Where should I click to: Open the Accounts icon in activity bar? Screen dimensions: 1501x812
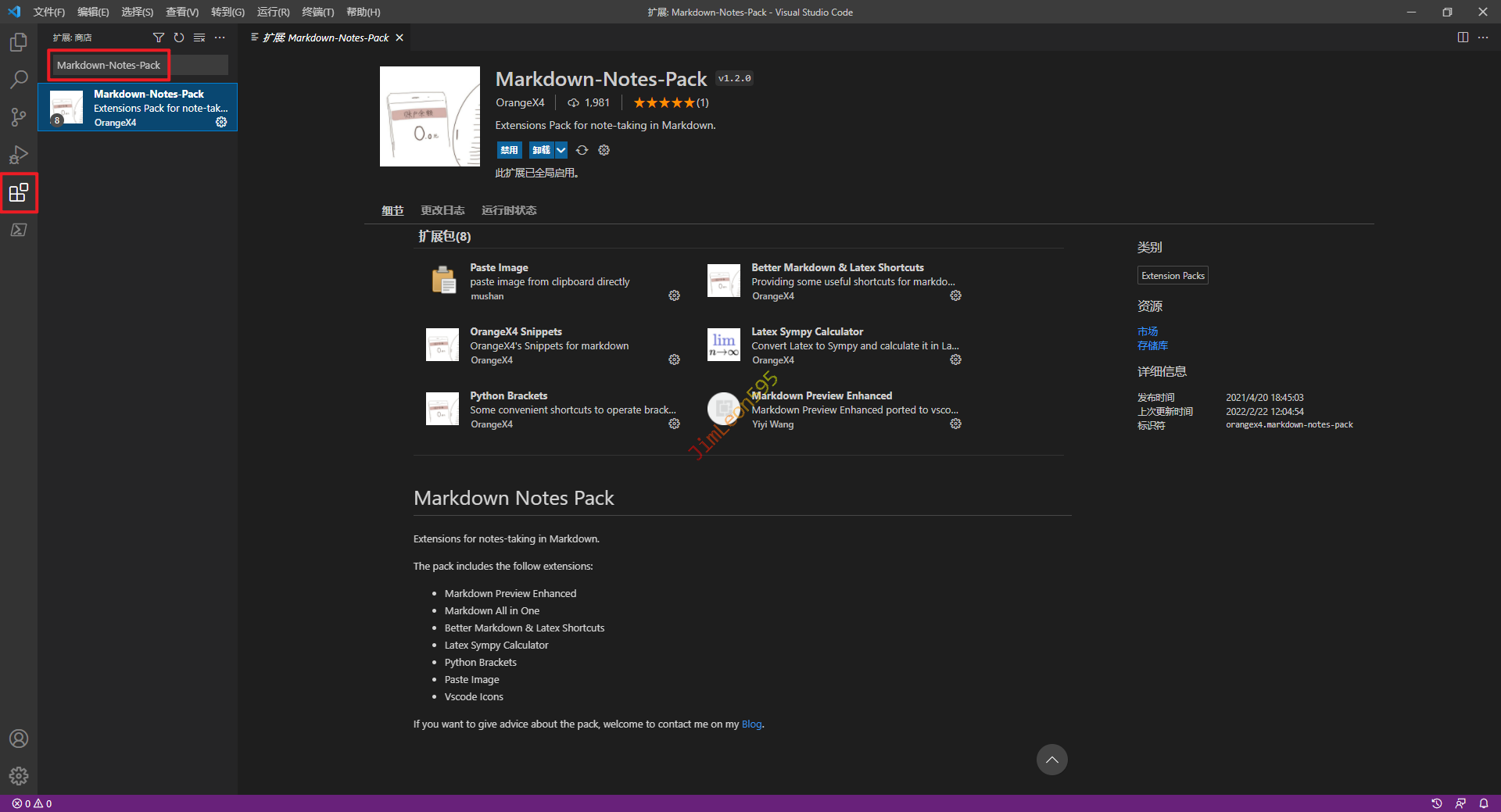(19, 739)
